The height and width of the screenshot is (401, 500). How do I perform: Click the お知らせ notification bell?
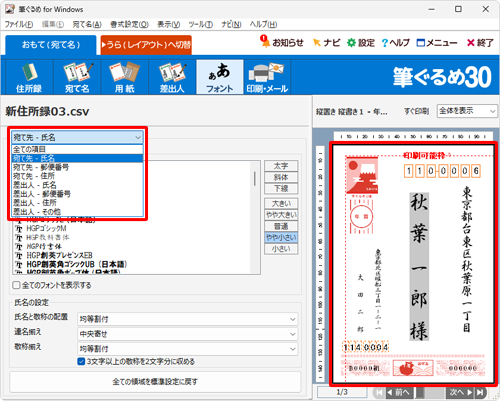282,42
